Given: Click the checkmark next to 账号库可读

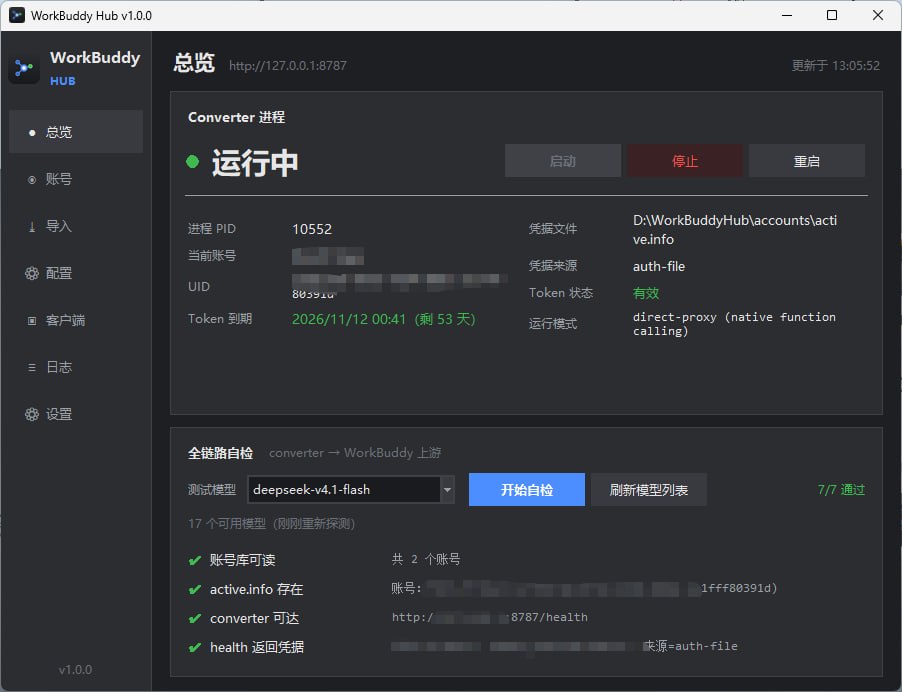Looking at the screenshot, I should point(195,560).
